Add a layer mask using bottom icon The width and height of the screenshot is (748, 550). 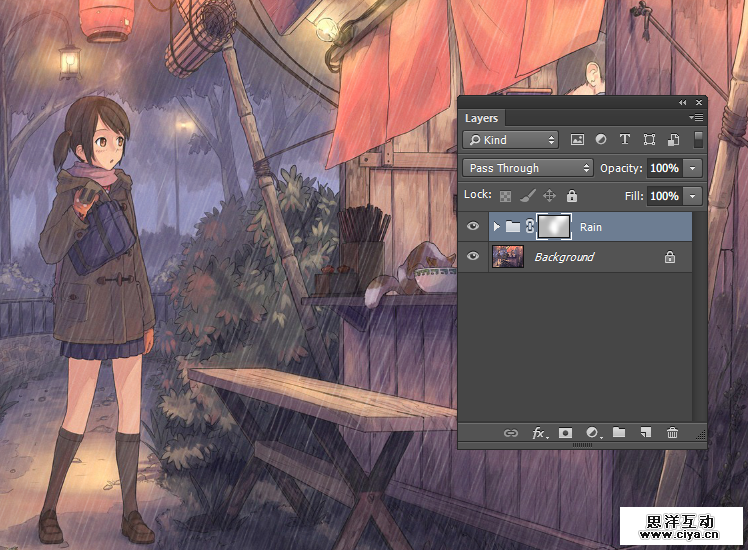565,433
